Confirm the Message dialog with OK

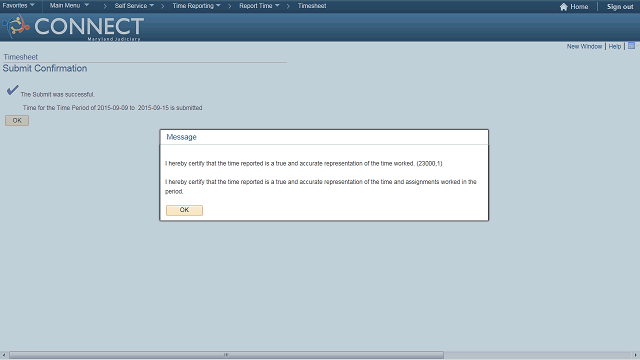tap(184, 210)
